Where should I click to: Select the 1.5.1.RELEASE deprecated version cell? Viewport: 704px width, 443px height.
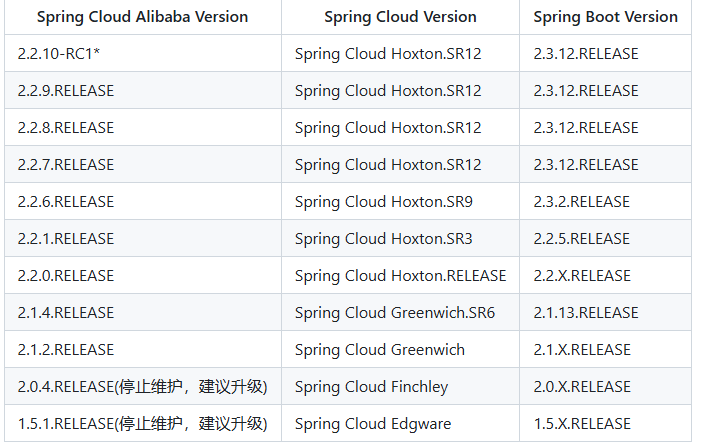coord(142,424)
